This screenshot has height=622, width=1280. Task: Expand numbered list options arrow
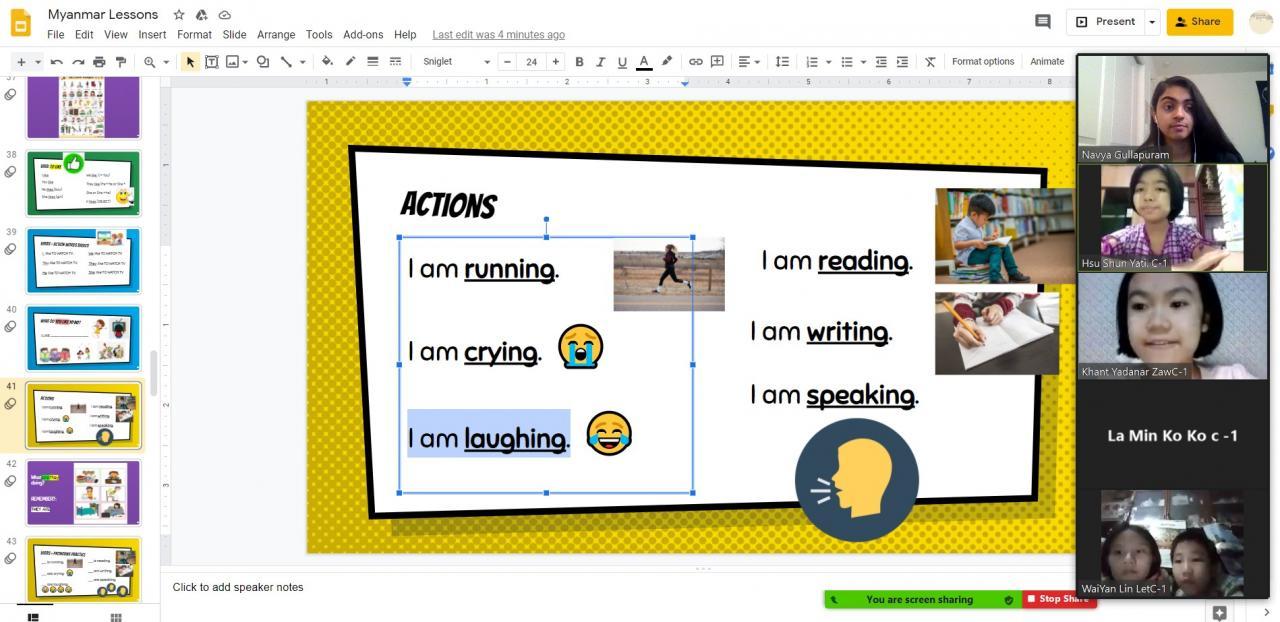(x=828, y=62)
